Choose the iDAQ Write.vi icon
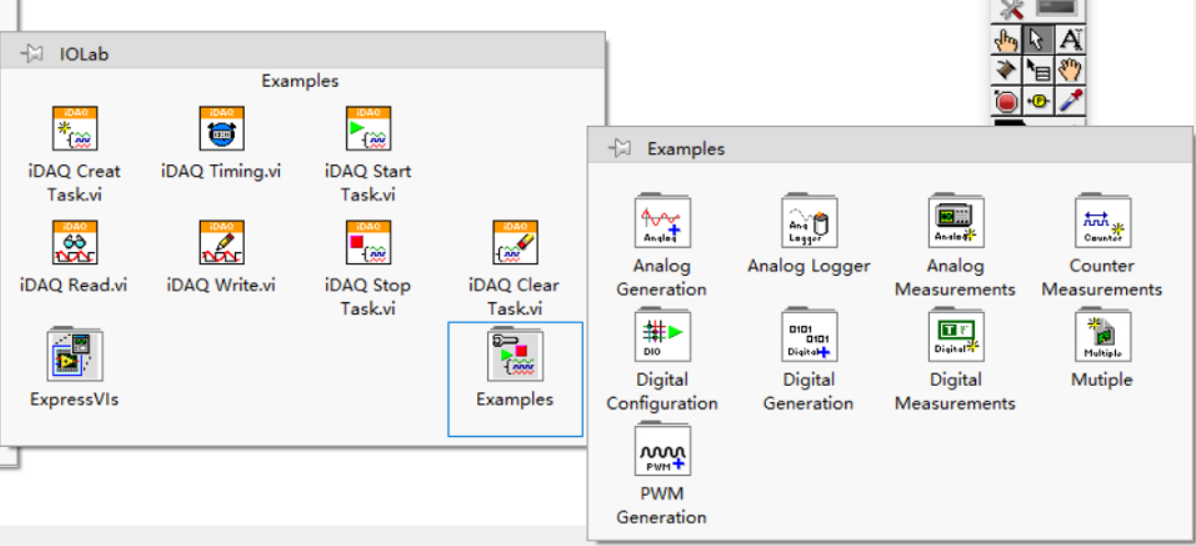Screen dimensions: 1196x546 [221, 242]
